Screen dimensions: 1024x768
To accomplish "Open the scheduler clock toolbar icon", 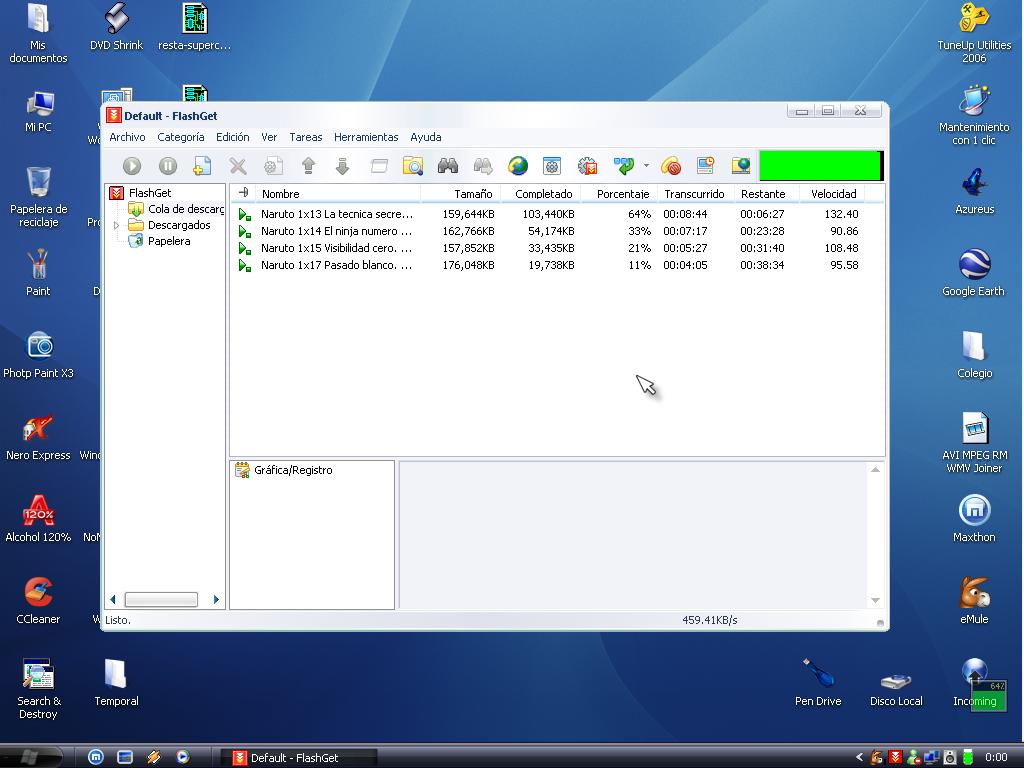I will click(705, 166).
